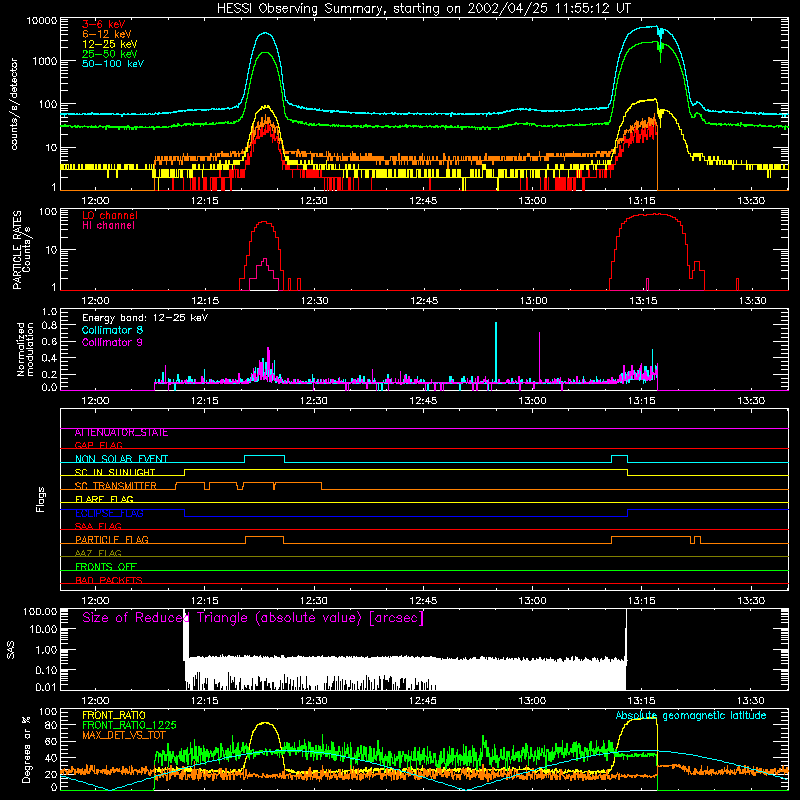Image resolution: width=800 pixels, height=800 pixels.
Task: Click the SAS axis label
Action: (11, 650)
